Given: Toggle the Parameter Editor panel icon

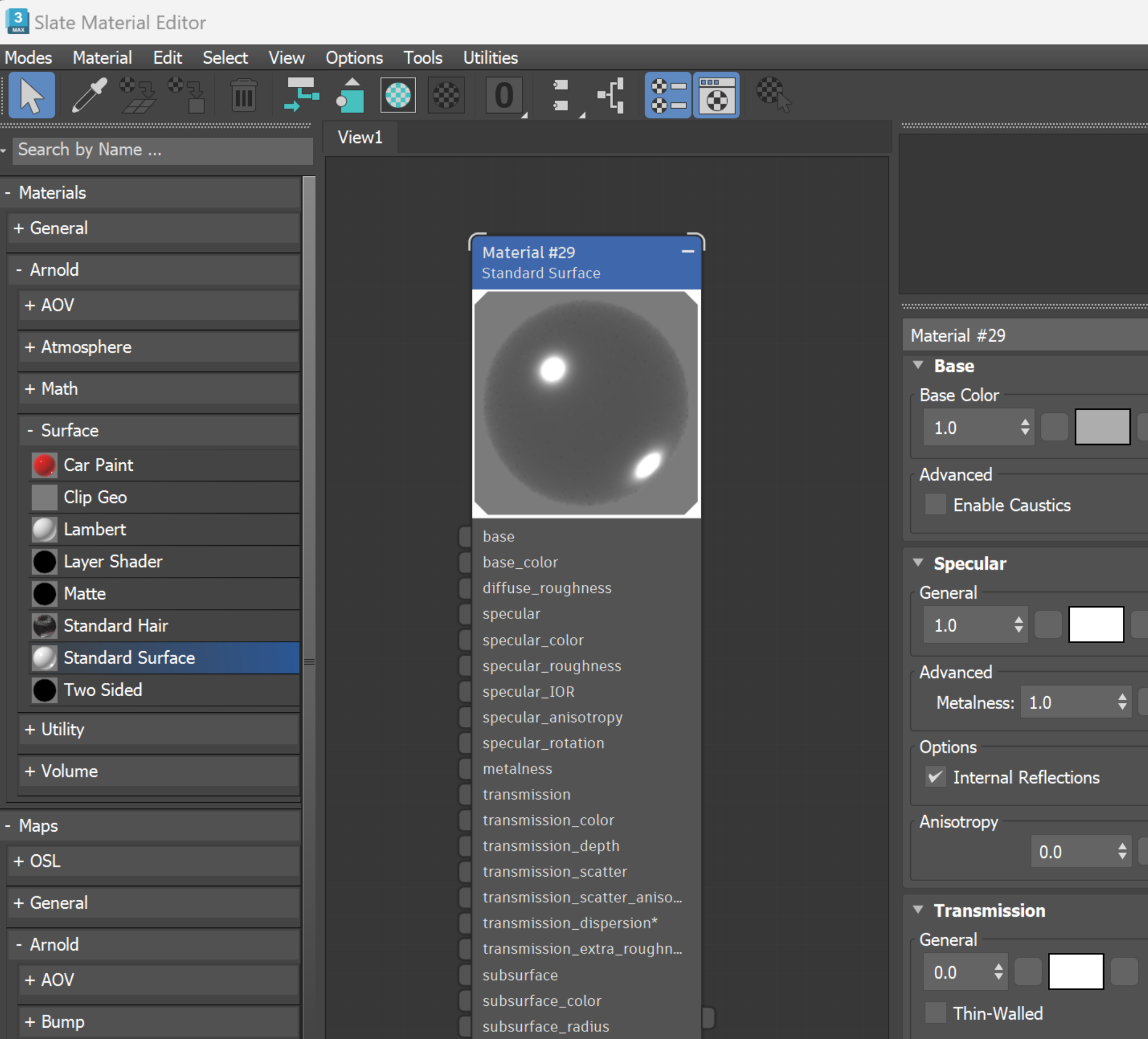Looking at the screenshot, I should pos(716,95).
